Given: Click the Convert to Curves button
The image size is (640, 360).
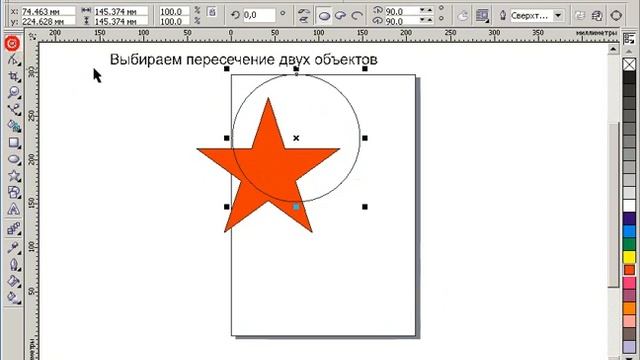Looking at the screenshot, I should click(616, 16).
